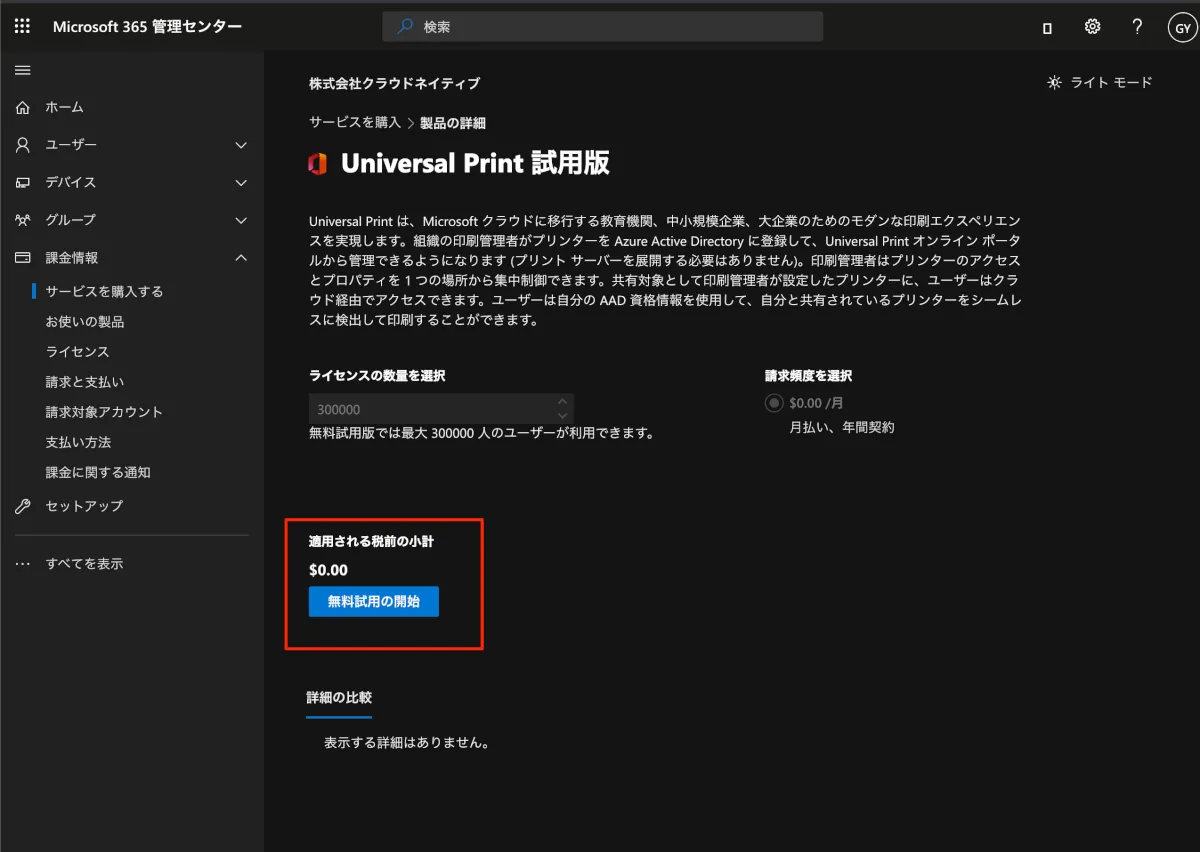1200x852 pixels.
Task: Open the Settings gear icon
Action: [x=1092, y=27]
